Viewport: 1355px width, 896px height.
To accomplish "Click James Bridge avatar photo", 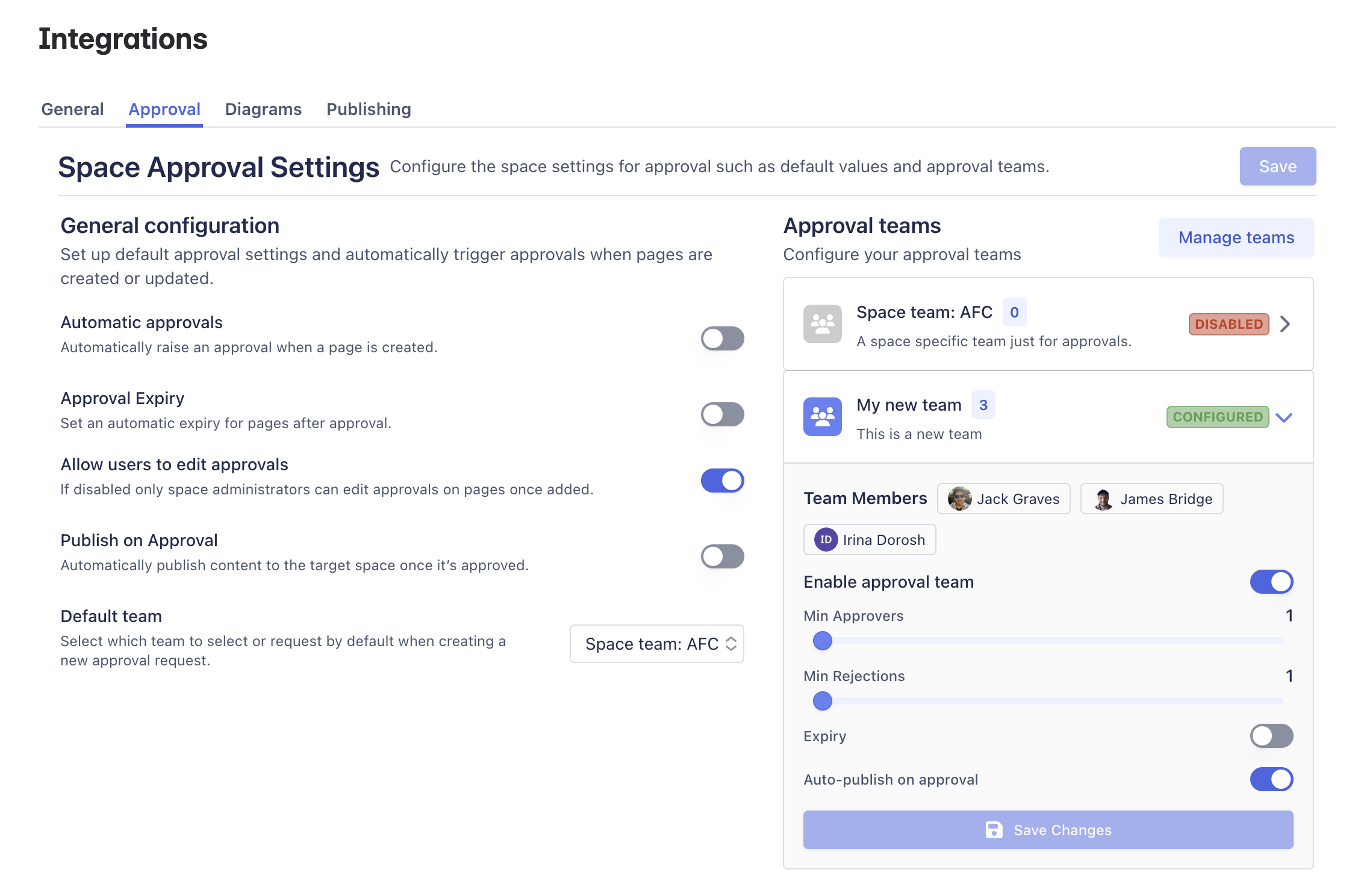I will [x=1103, y=499].
